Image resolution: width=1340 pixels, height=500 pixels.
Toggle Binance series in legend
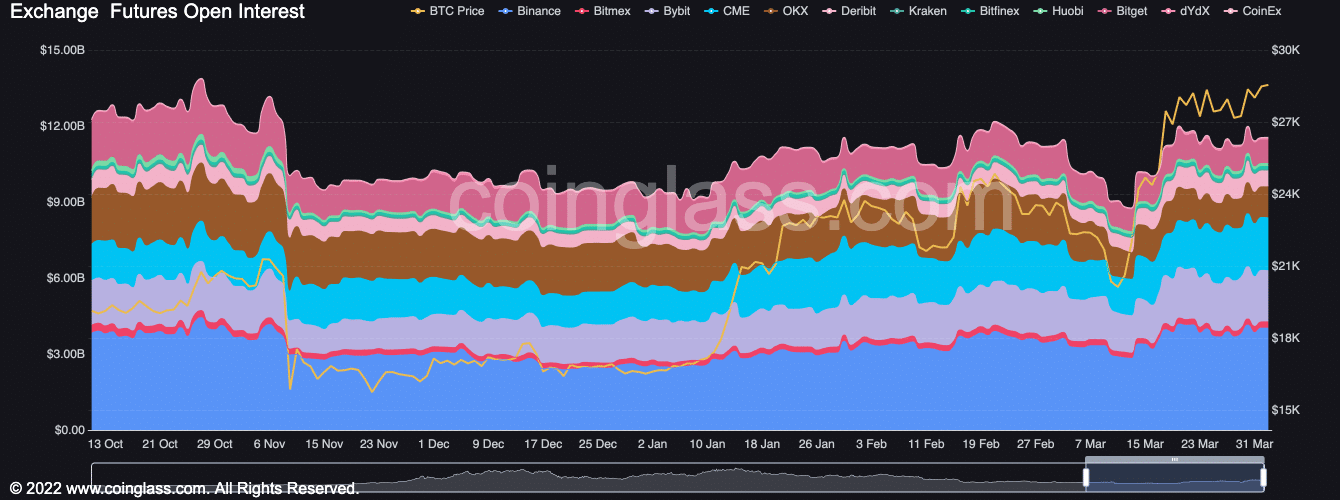(528, 11)
